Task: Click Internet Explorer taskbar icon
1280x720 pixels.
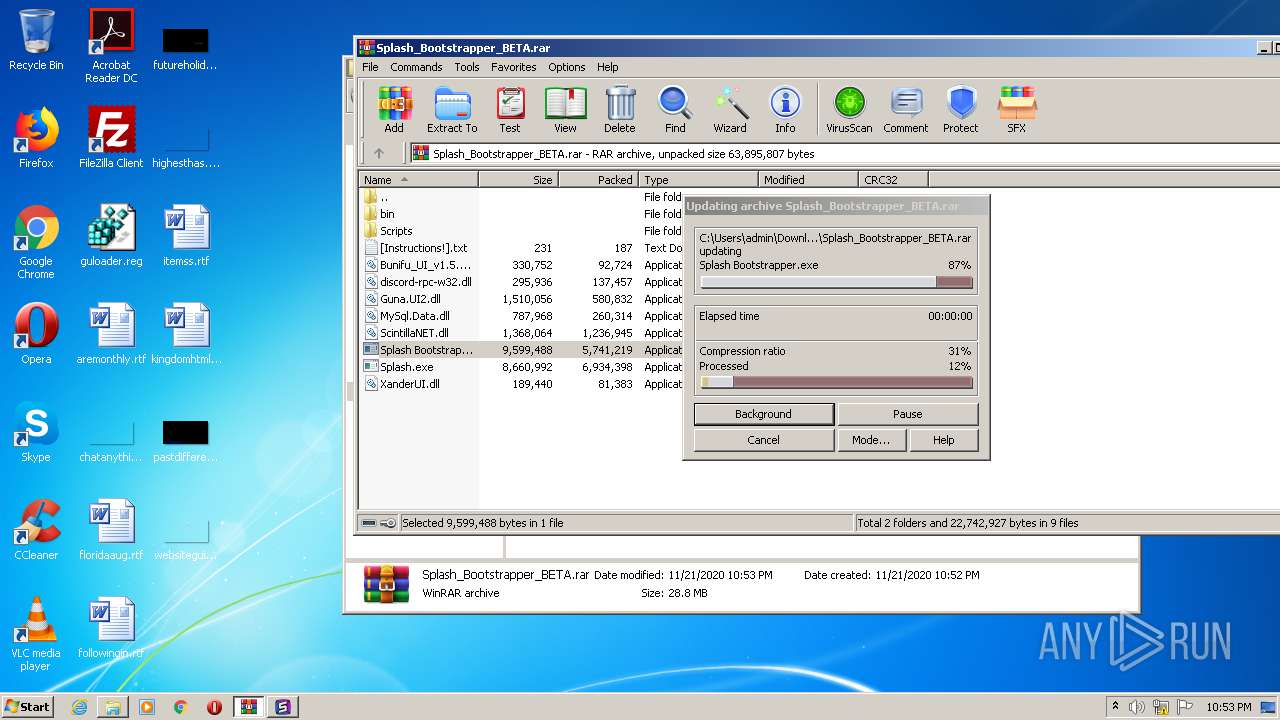Action: click(79, 707)
